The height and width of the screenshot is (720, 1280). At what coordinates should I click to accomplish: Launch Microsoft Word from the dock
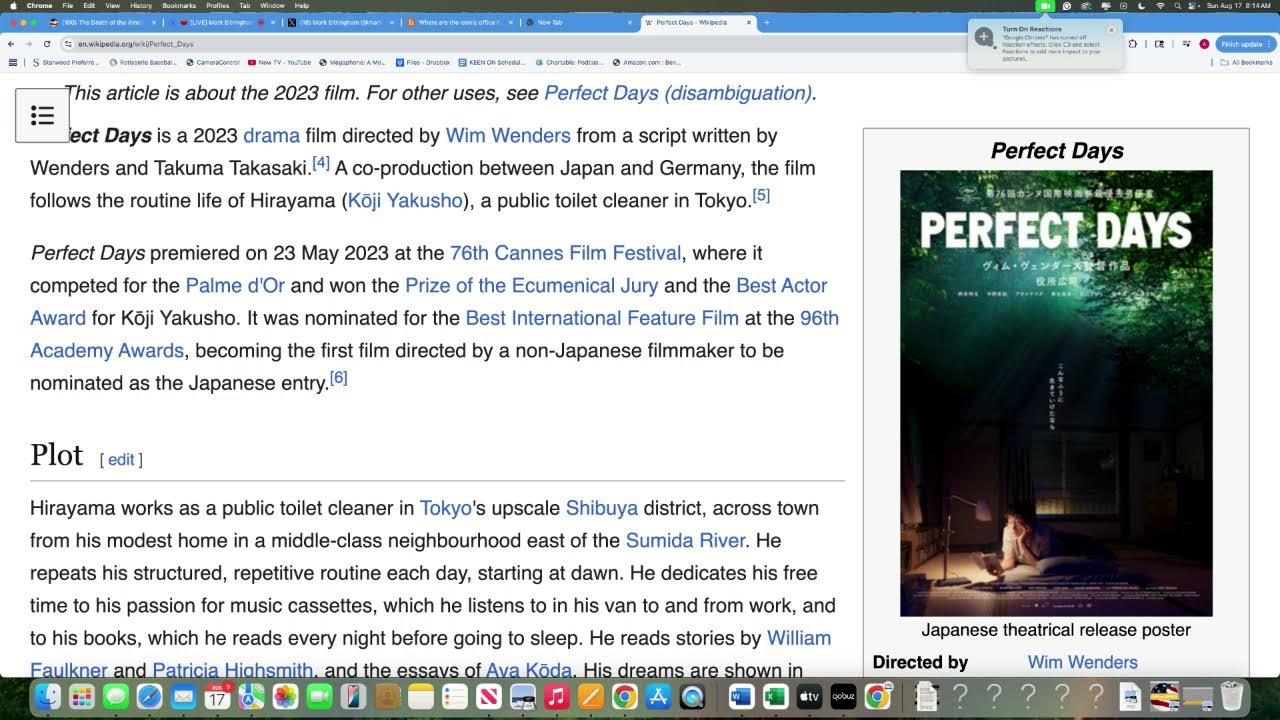click(x=741, y=696)
